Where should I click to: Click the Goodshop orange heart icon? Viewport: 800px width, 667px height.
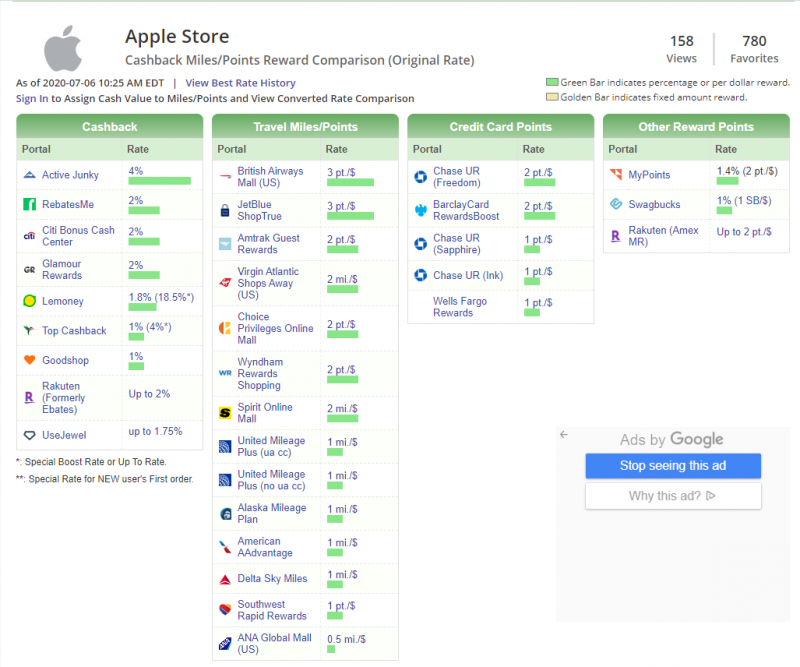(30, 360)
